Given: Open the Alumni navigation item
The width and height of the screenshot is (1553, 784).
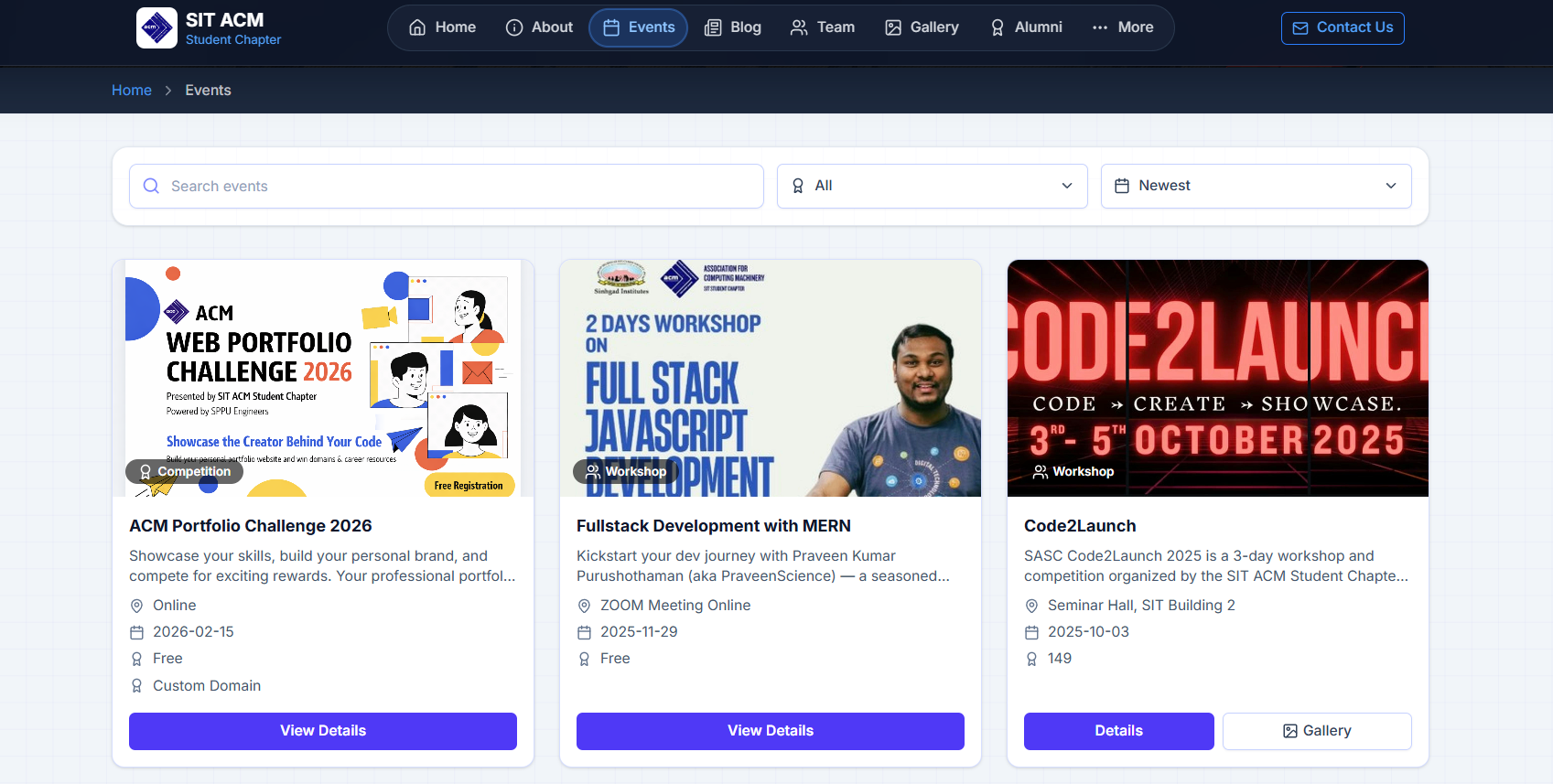Looking at the screenshot, I should pos(1026,27).
